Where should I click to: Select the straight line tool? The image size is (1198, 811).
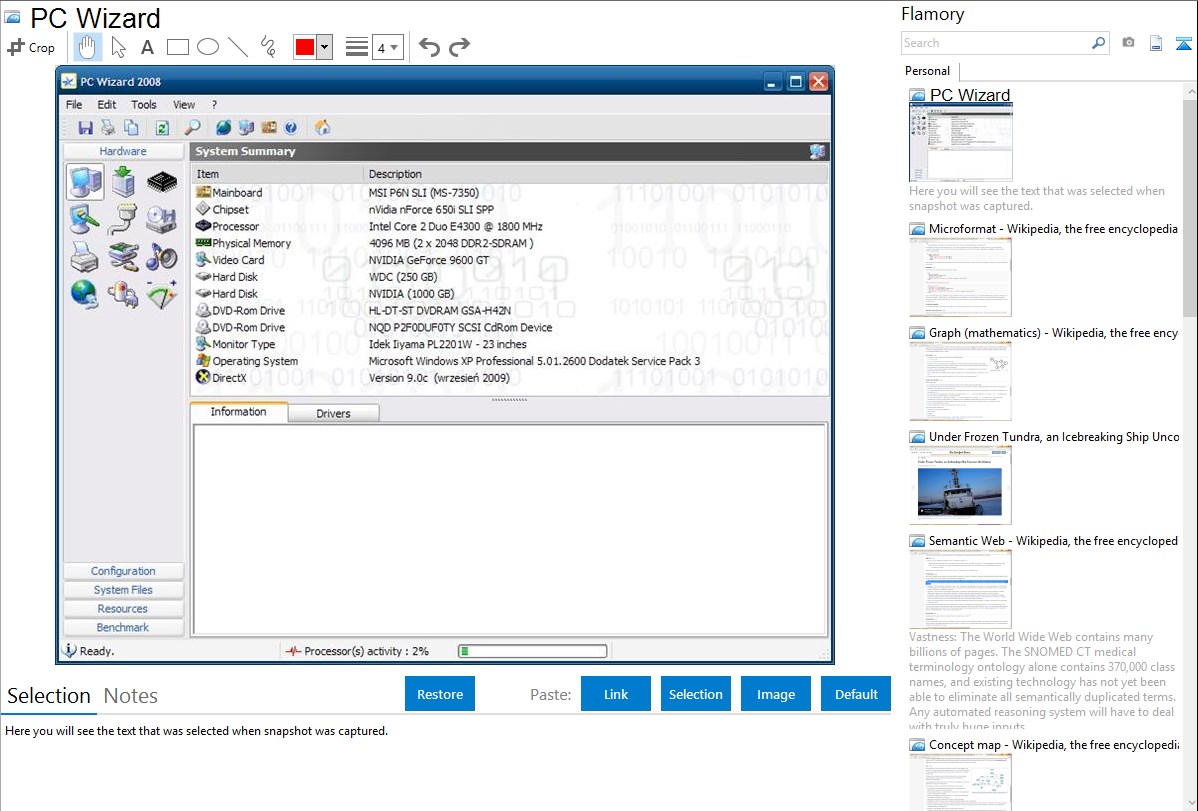coord(238,47)
